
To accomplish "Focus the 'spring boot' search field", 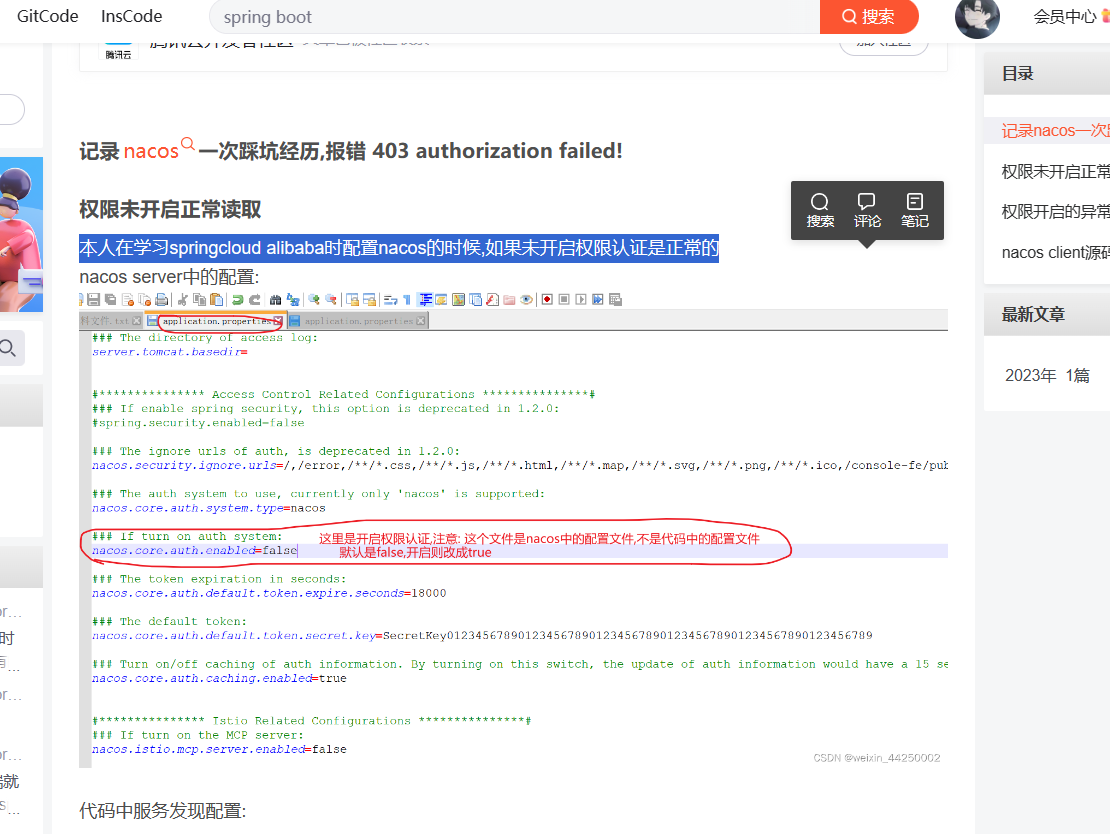I will (515, 17).
